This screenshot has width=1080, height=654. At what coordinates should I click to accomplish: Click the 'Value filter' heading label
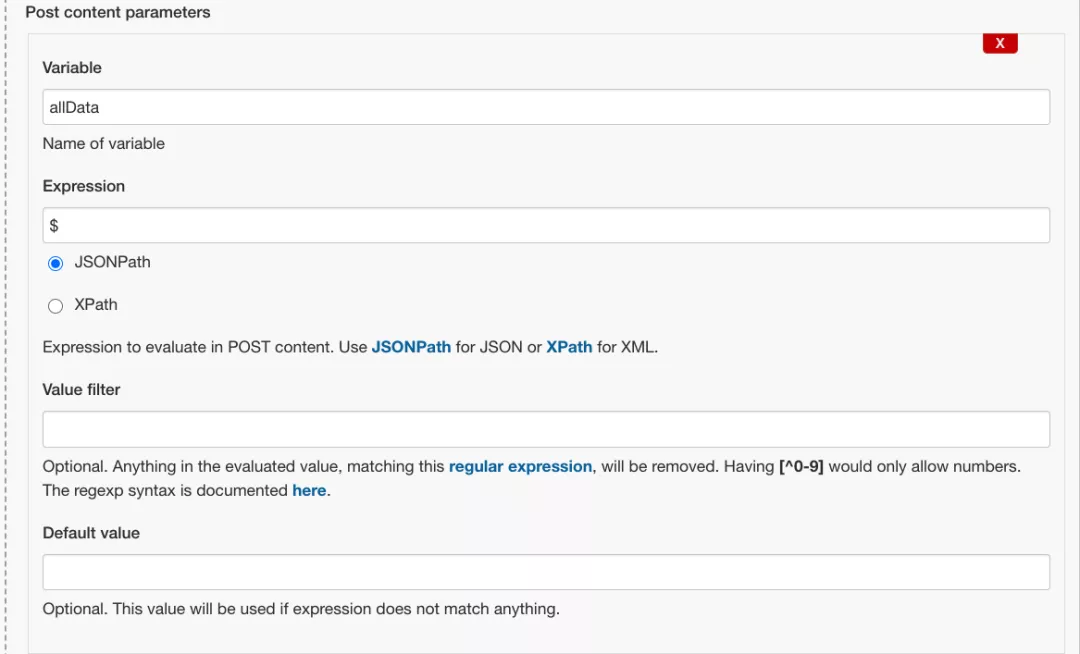pyautogui.click(x=81, y=390)
